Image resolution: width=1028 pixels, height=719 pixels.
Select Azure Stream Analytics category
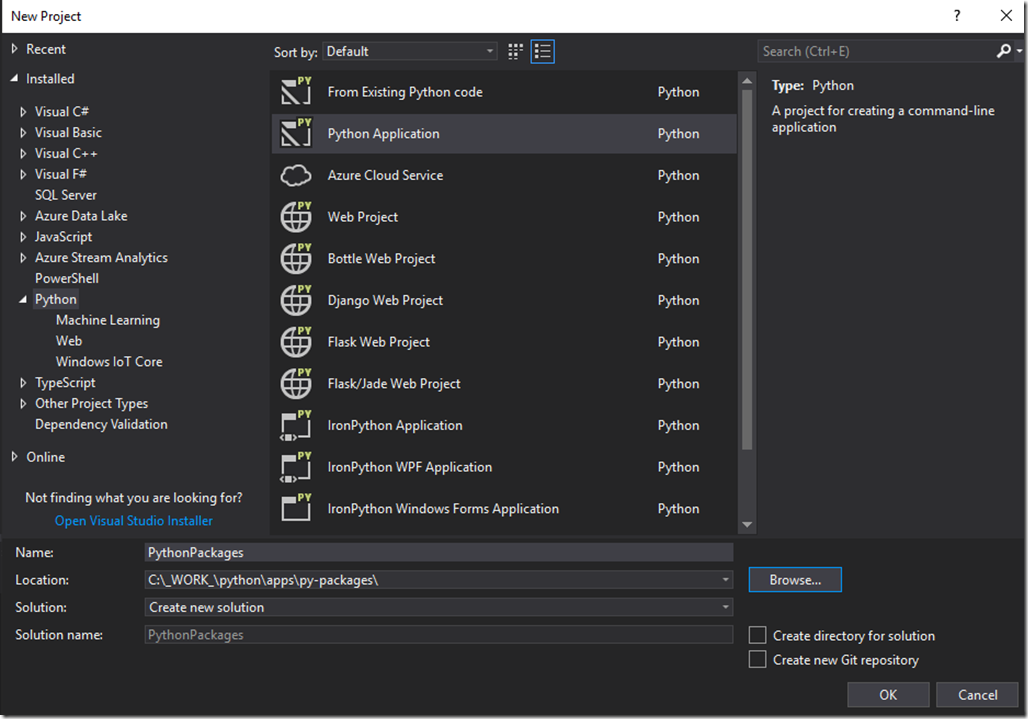click(101, 258)
